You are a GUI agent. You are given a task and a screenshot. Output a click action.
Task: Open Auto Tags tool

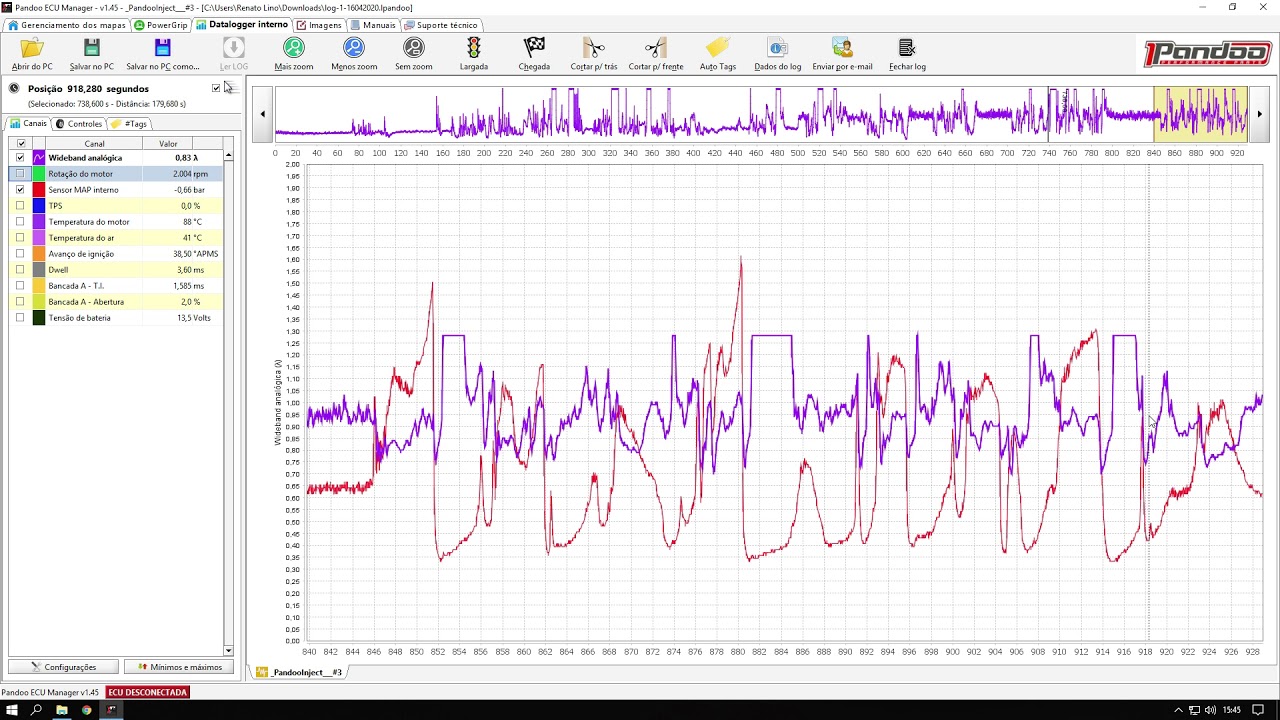click(x=718, y=54)
